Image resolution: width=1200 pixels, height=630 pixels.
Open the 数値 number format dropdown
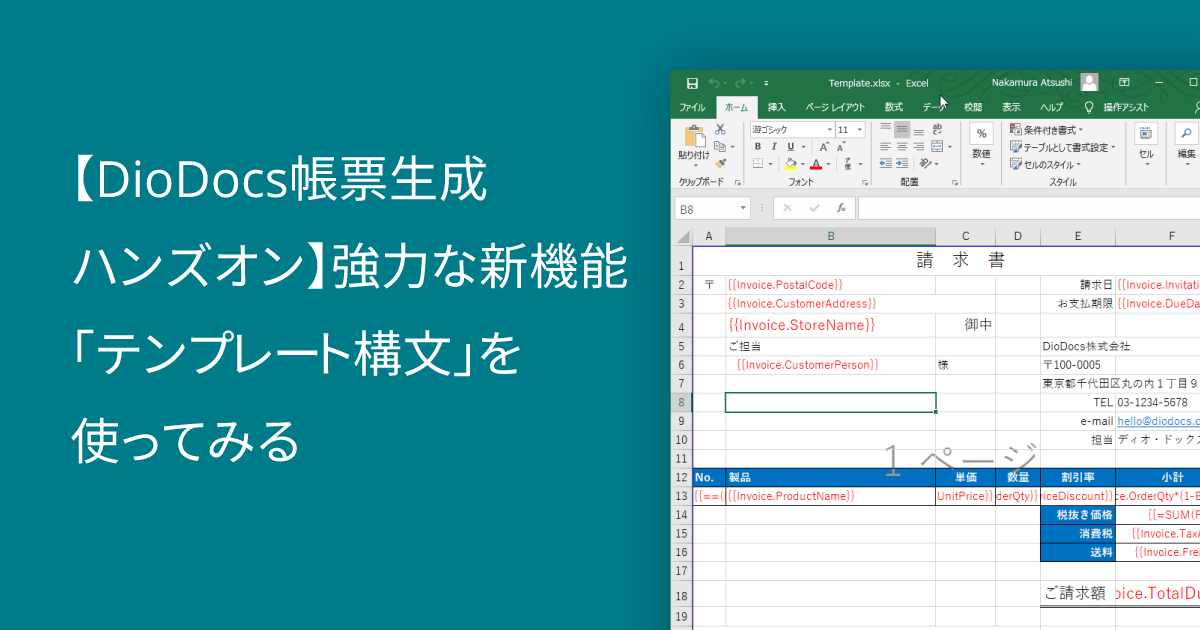point(981,146)
